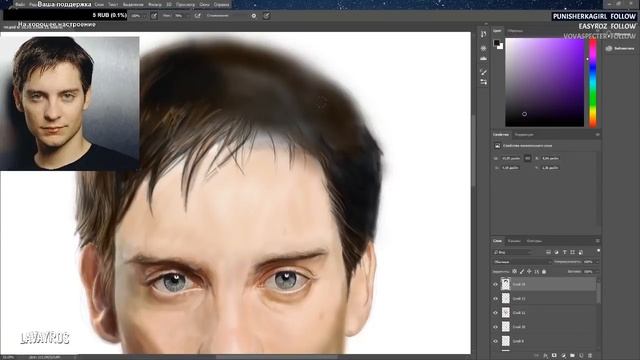Create a new layer icon
The width and height of the screenshot is (640, 360).
pyautogui.click(x=581, y=356)
